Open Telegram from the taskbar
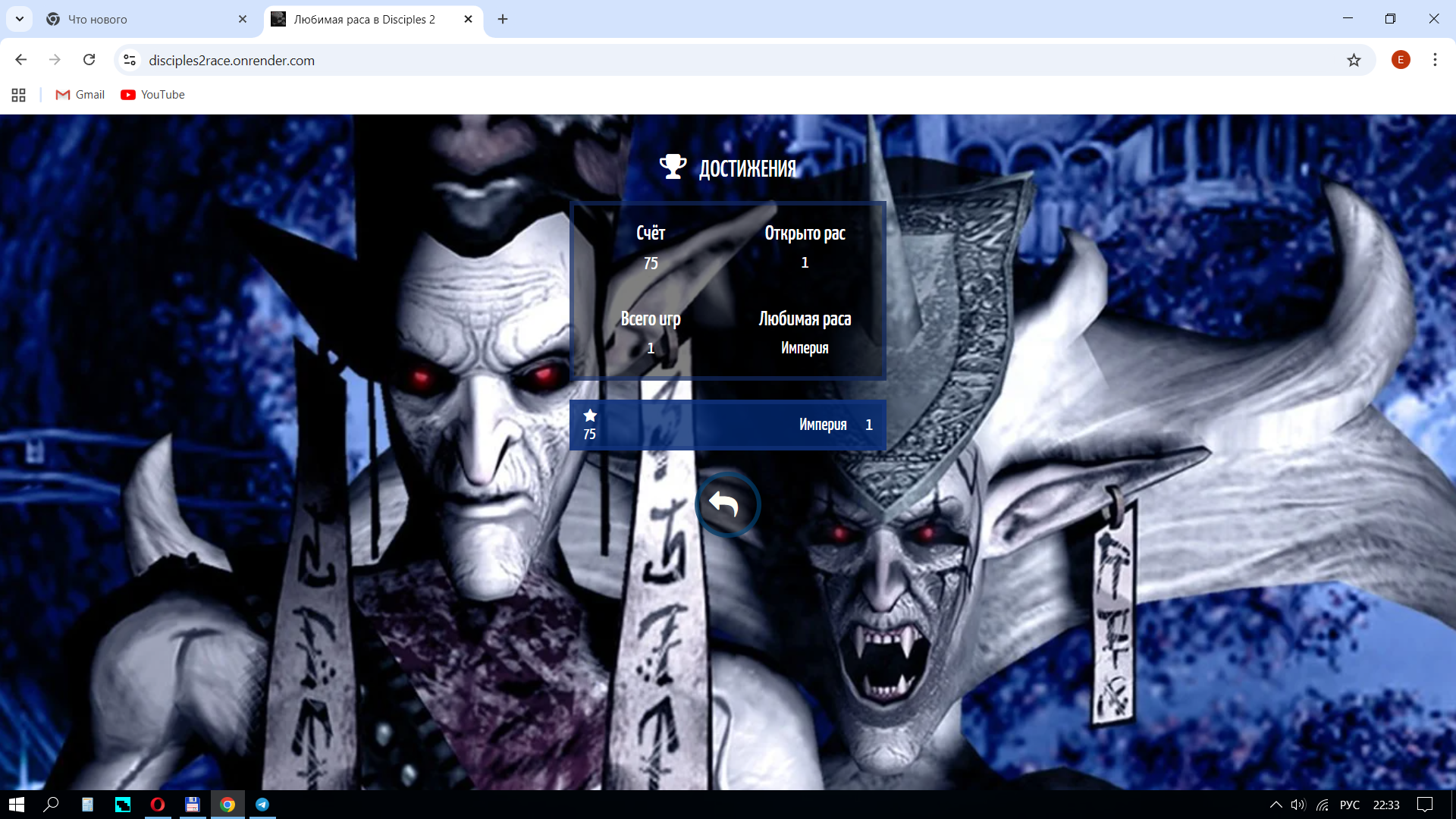1456x819 pixels. (262, 805)
